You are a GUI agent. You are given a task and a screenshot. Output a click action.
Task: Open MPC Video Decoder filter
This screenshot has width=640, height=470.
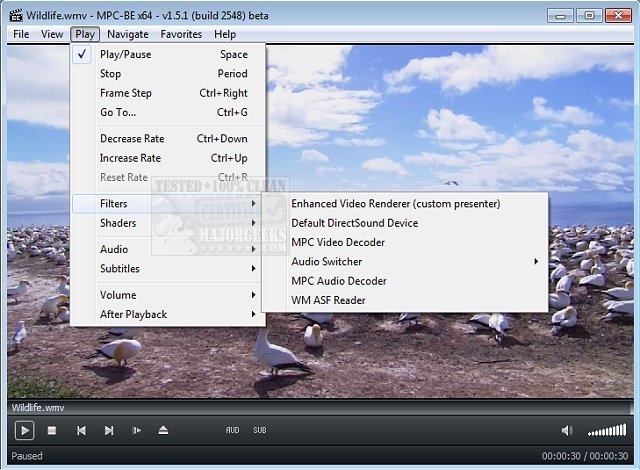pos(404,242)
